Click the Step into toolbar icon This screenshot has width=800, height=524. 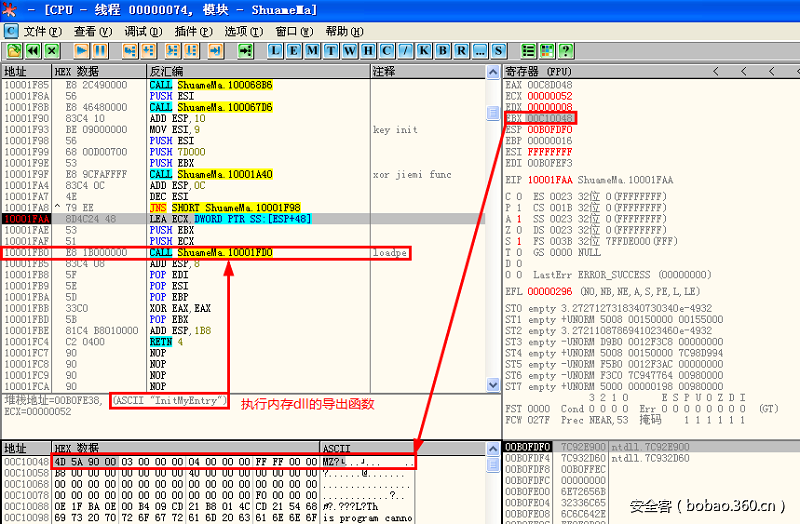click(x=127, y=50)
